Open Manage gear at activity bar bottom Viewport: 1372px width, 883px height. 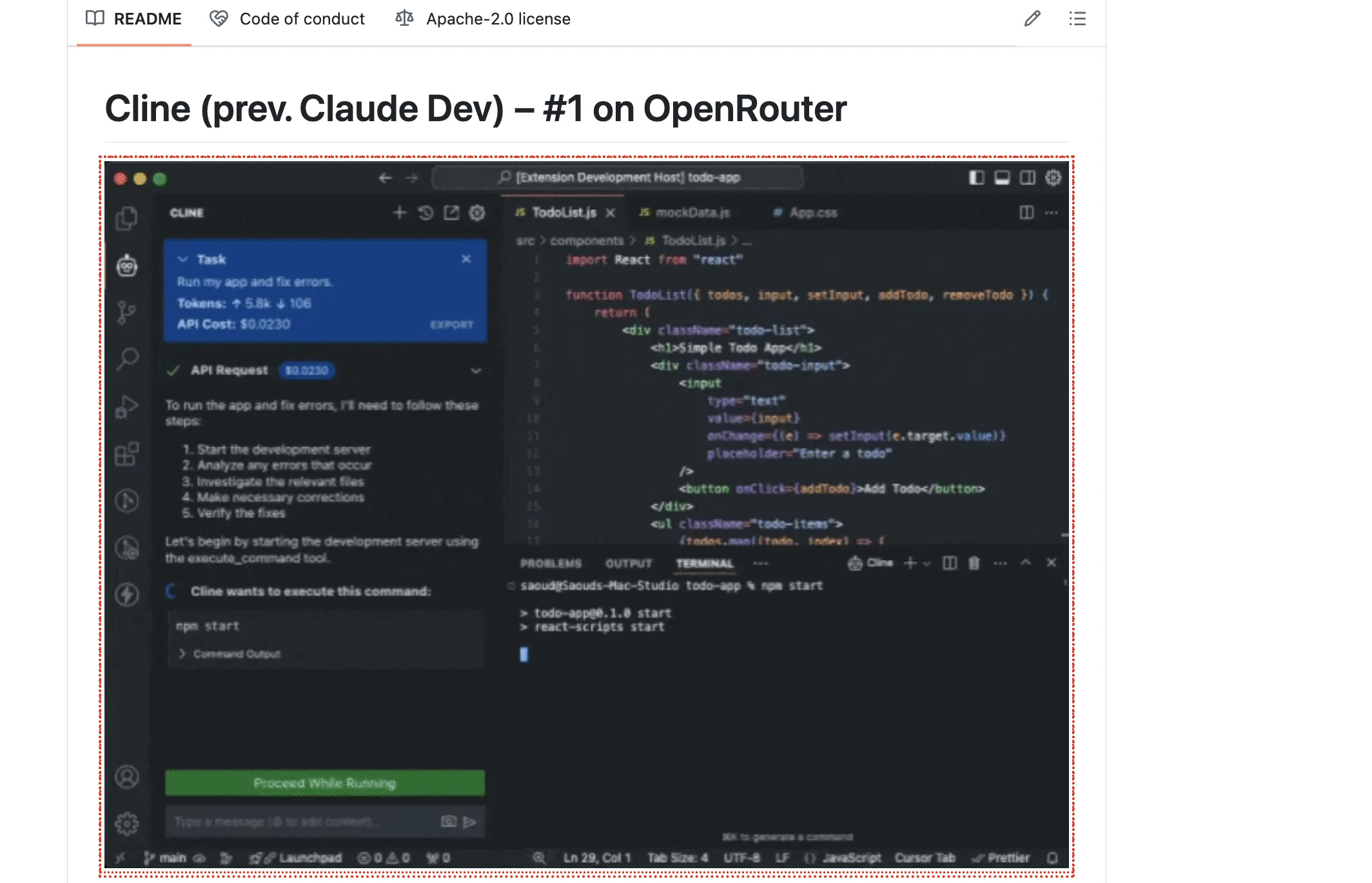(x=127, y=823)
